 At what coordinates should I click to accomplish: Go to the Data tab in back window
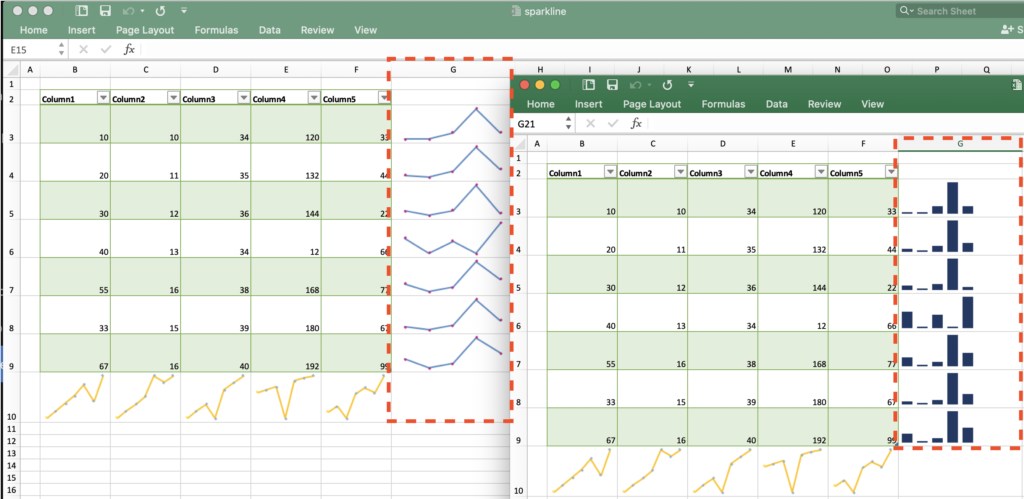click(x=269, y=30)
